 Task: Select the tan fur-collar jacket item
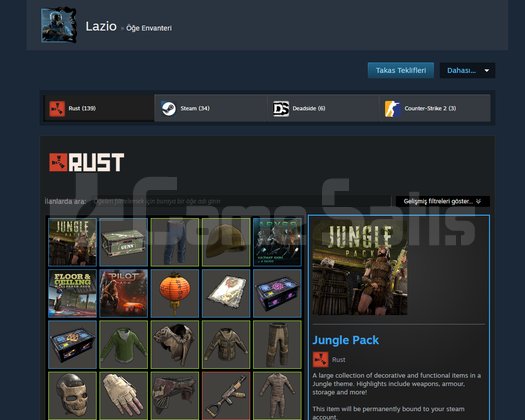(x=175, y=345)
